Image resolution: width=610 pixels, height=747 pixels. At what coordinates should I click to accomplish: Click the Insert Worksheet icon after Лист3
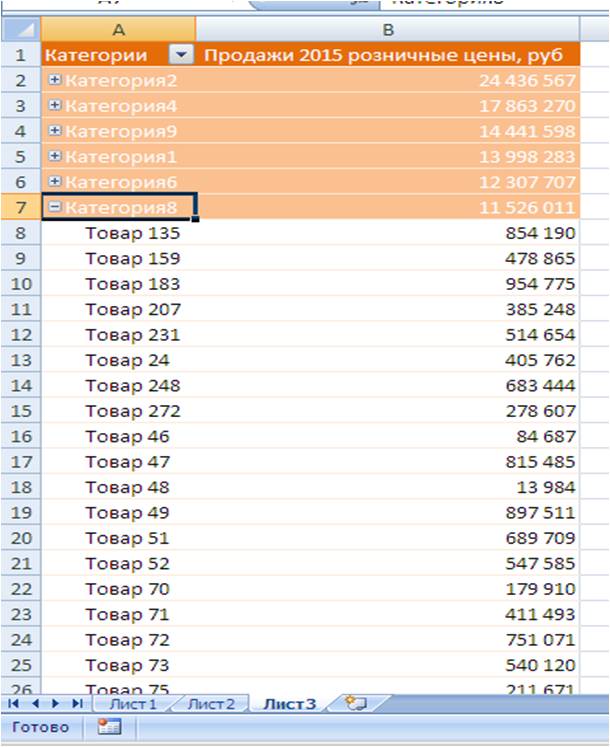coord(352,703)
